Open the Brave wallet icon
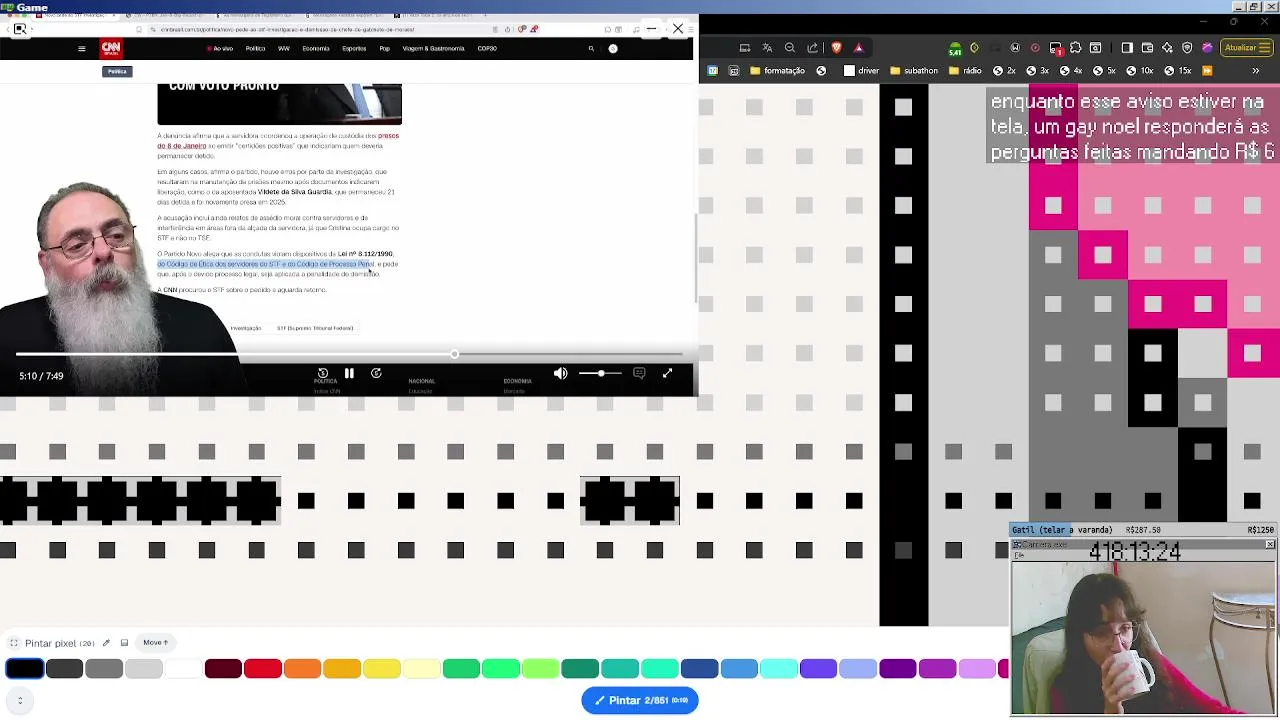The width and height of the screenshot is (1280, 720). 1147,47
